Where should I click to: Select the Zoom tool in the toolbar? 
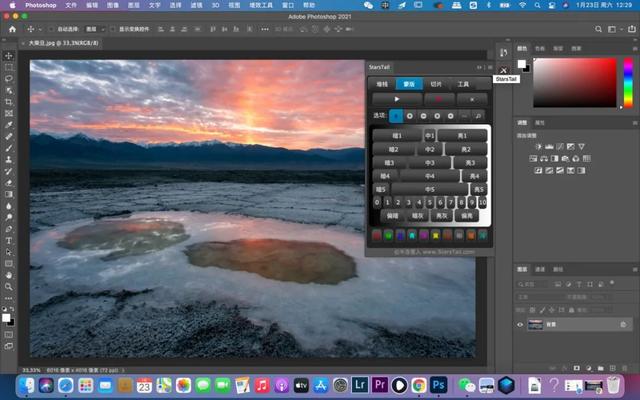(x=9, y=286)
